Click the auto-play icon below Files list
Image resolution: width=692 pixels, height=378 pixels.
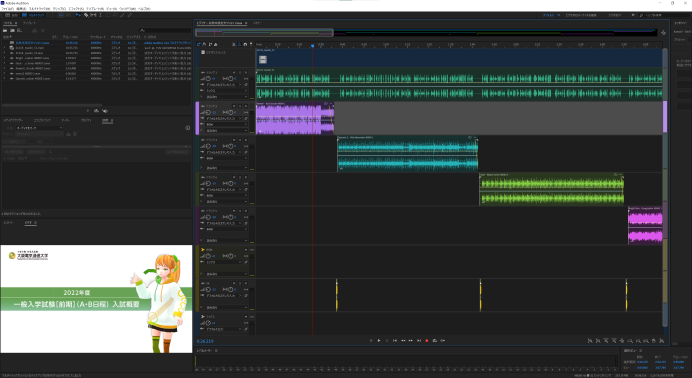105,111
